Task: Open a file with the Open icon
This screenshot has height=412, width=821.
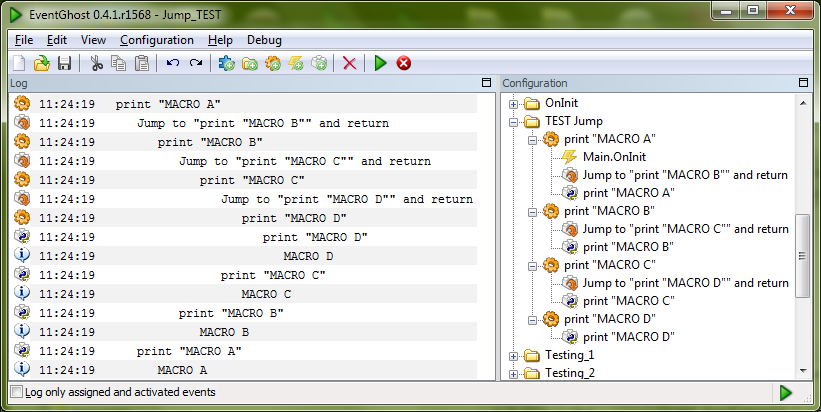Action: [x=41, y=63]
